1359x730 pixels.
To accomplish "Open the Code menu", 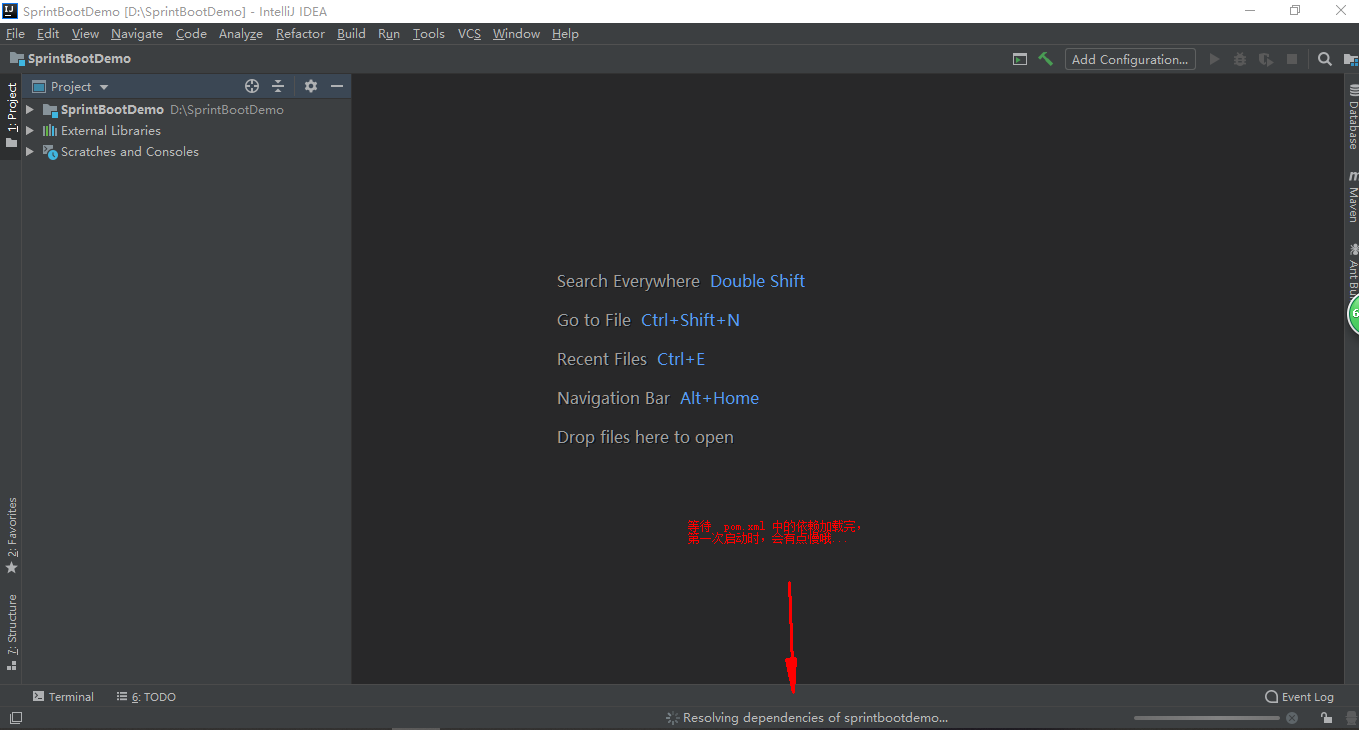I will pyautogui.click(x=191, y=34).
